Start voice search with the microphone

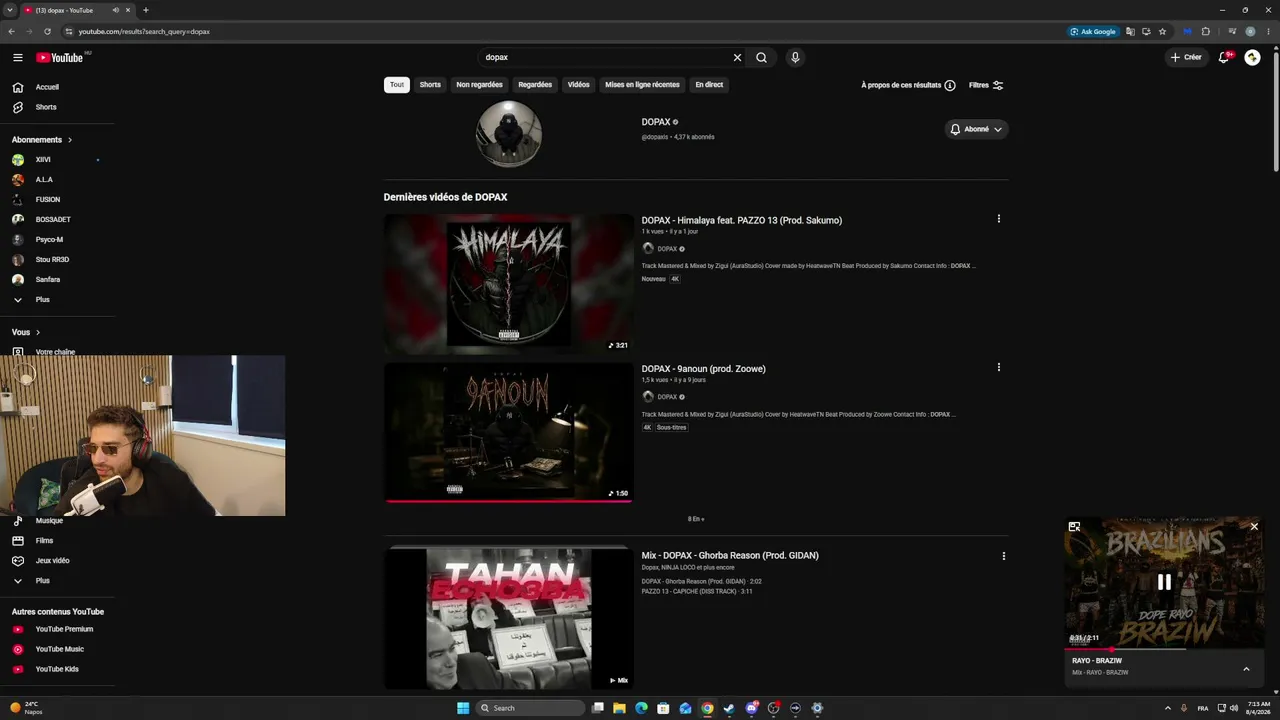pos(795,58)
